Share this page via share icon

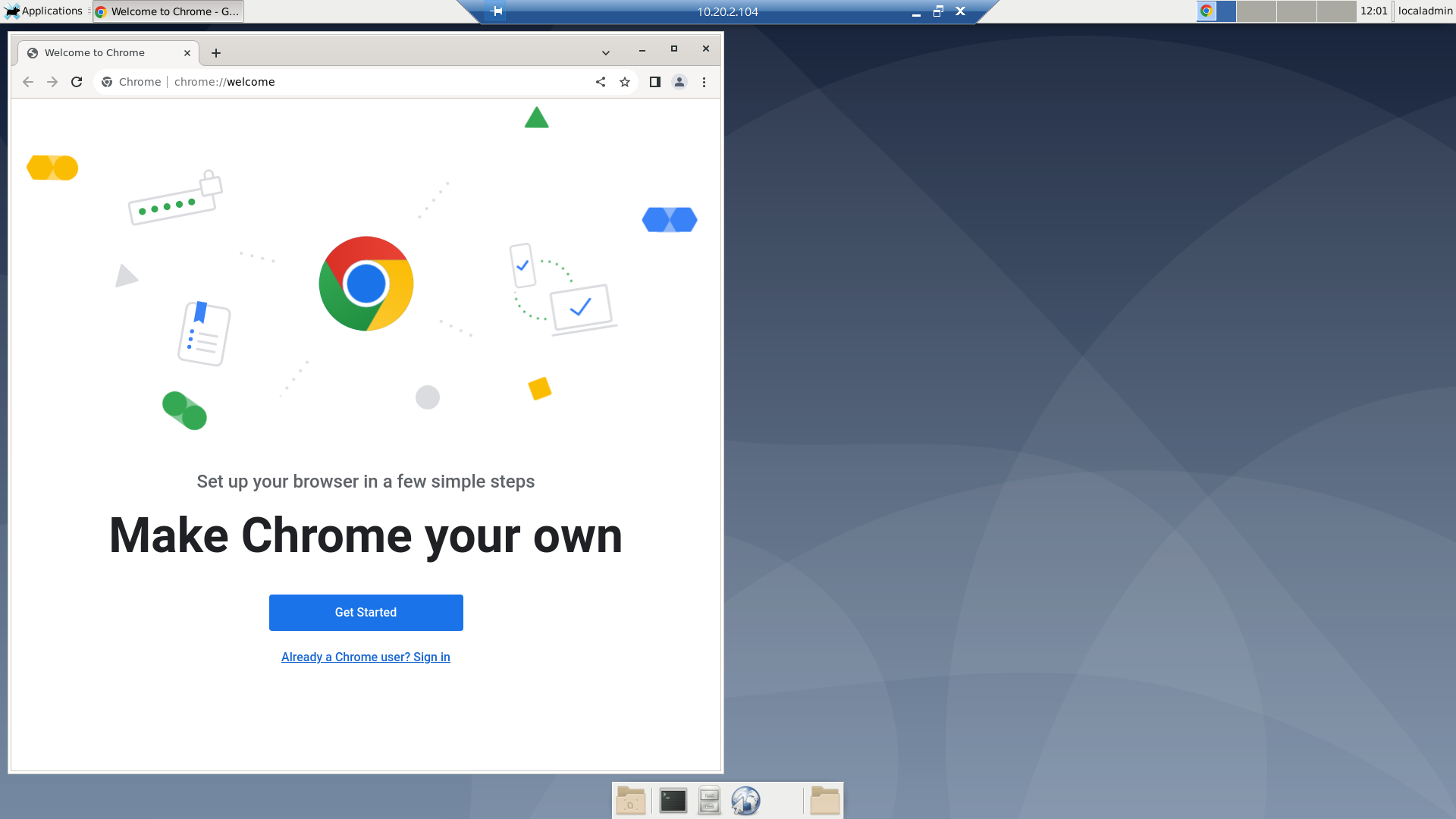coord(601,82)
